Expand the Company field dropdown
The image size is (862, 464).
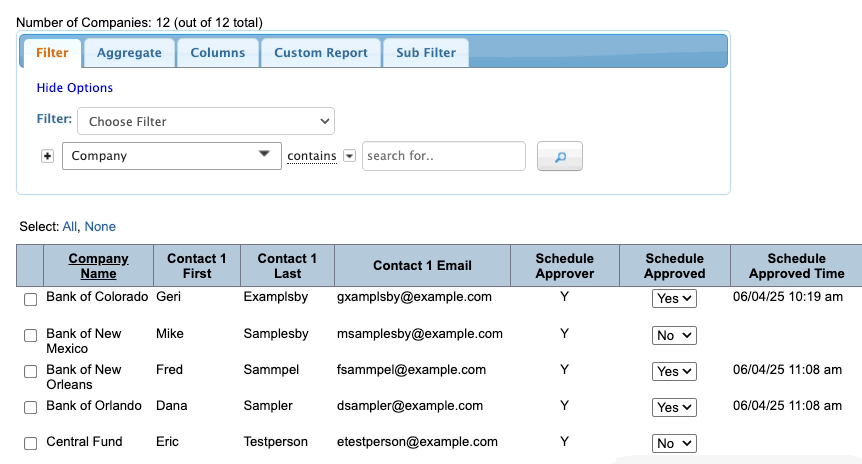click(x=171, y=156)
